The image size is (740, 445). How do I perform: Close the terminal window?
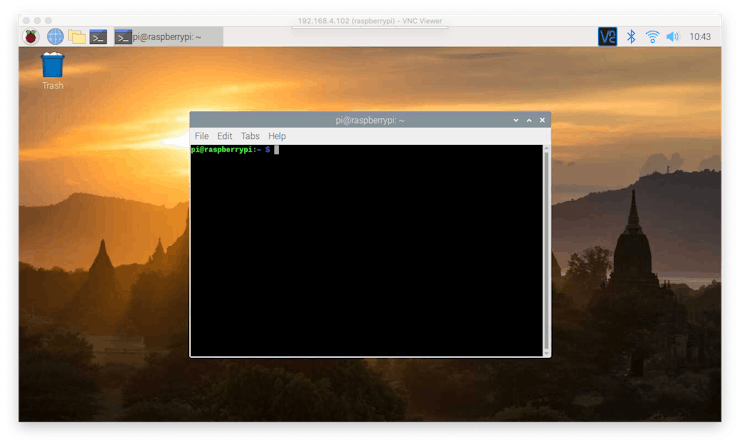[x=542, y=120]
